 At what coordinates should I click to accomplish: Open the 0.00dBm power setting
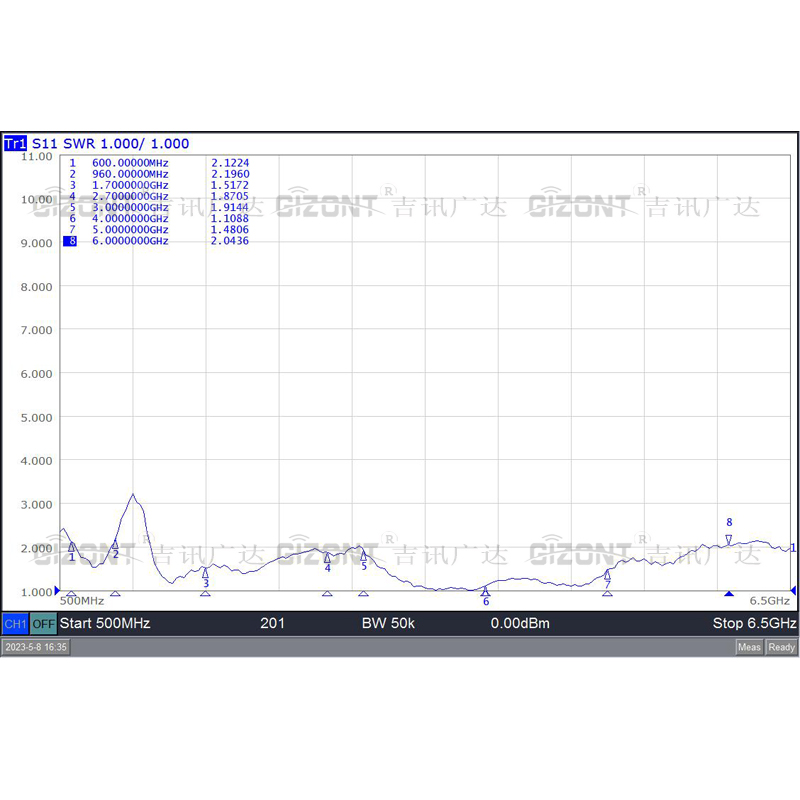point(520,623)
